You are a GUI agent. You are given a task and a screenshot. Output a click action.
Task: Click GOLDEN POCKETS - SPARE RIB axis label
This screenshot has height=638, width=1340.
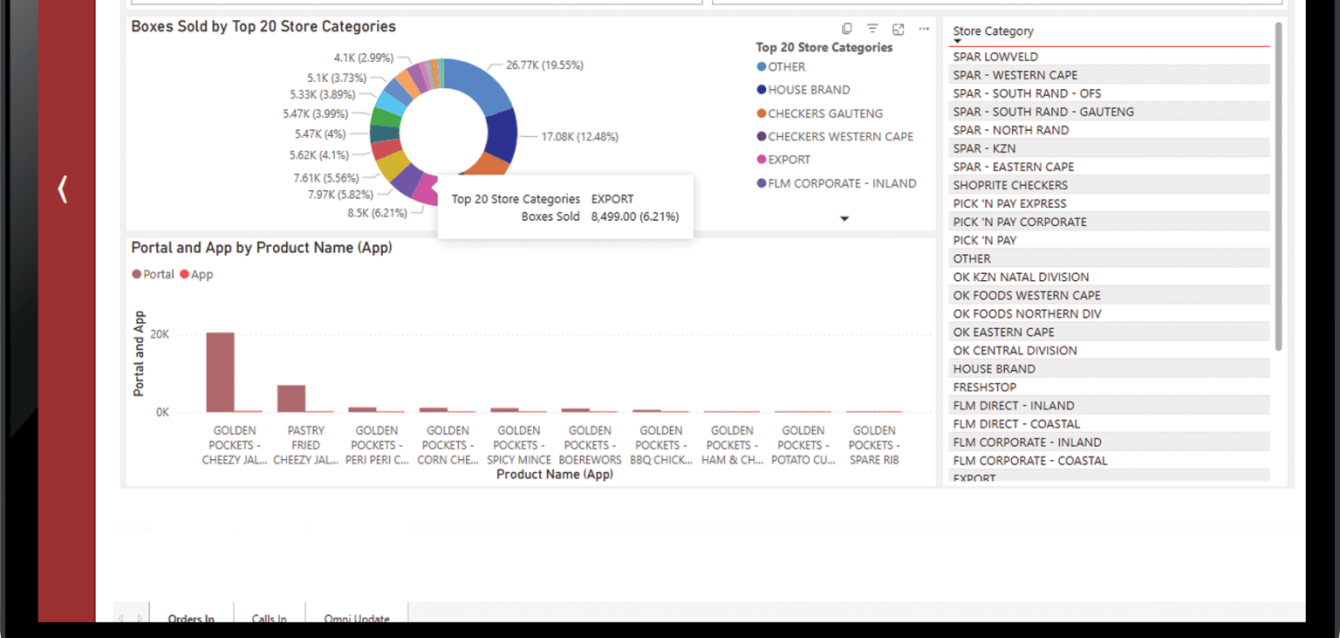coord(873,445)
